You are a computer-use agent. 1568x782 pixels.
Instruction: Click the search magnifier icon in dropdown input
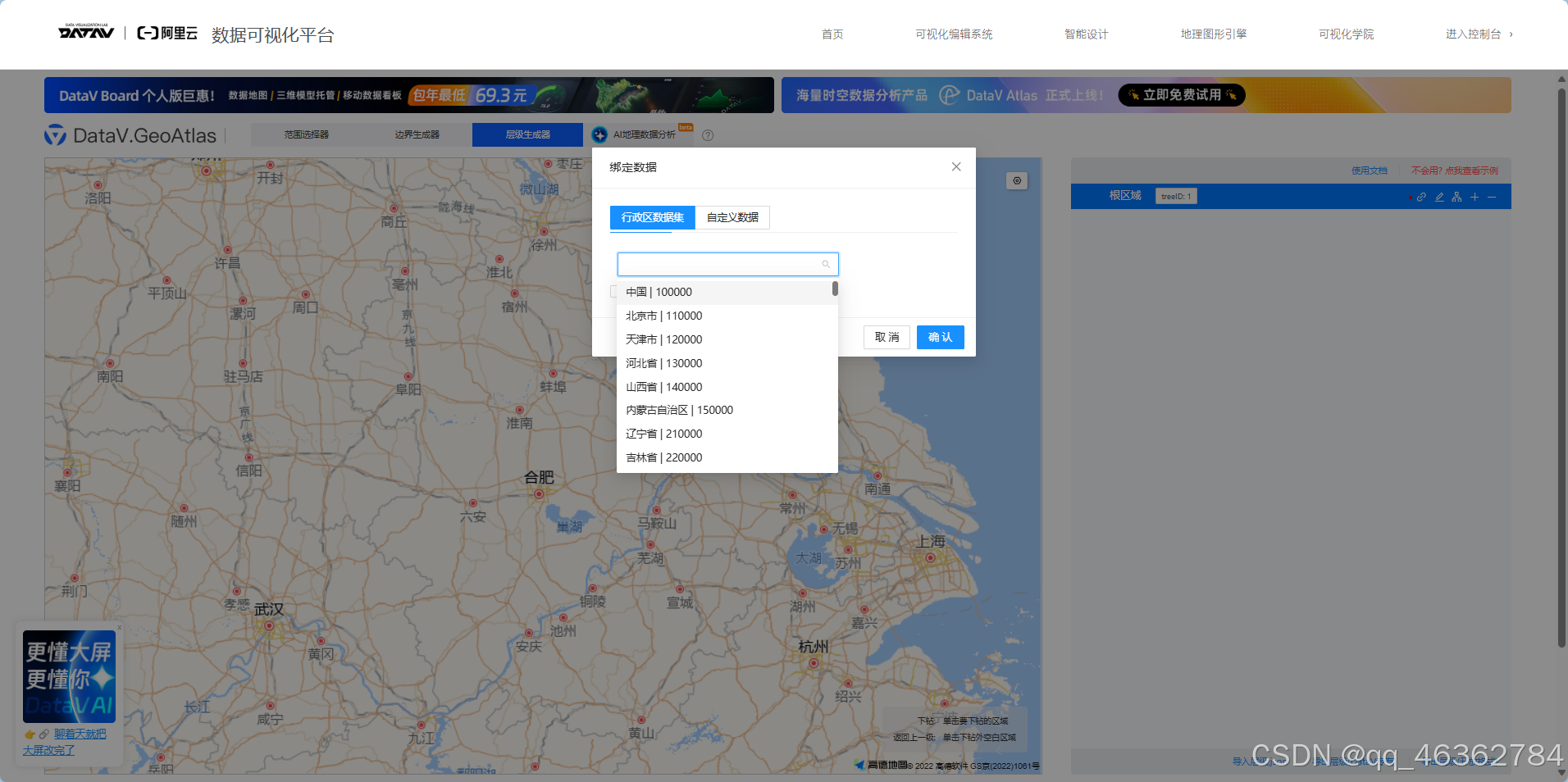tap(826, 264)
